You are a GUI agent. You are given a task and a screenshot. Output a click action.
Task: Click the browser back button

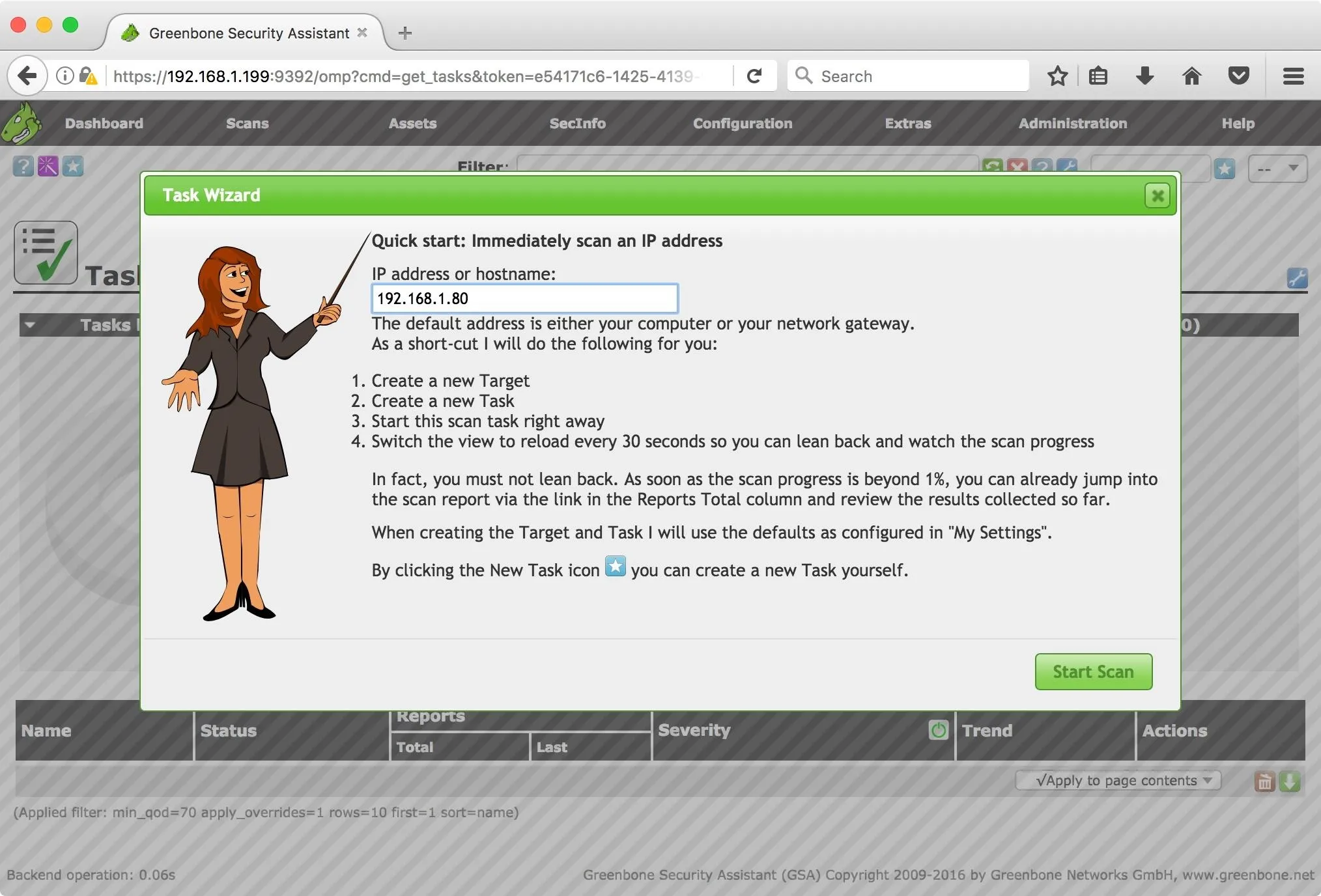[27, 76]
